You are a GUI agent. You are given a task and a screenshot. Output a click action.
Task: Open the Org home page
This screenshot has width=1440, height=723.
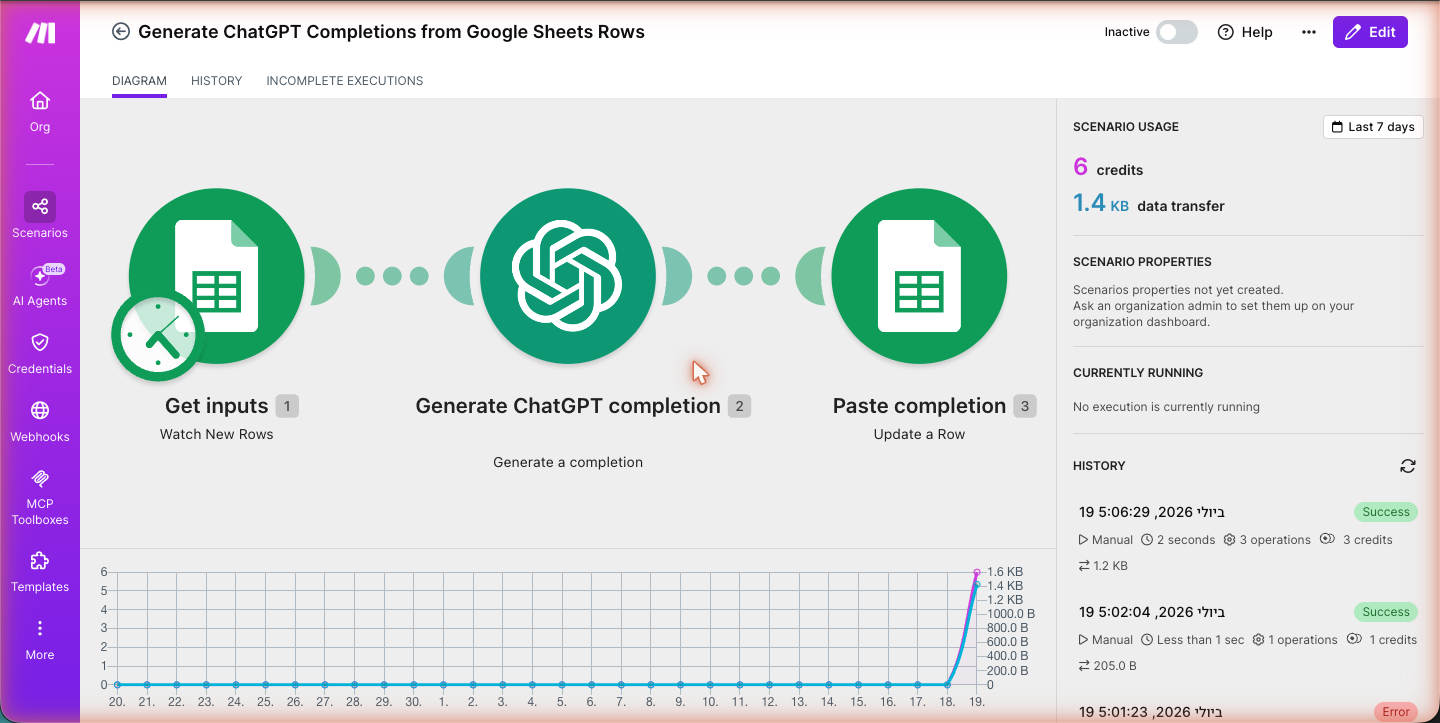click(40, 112)
